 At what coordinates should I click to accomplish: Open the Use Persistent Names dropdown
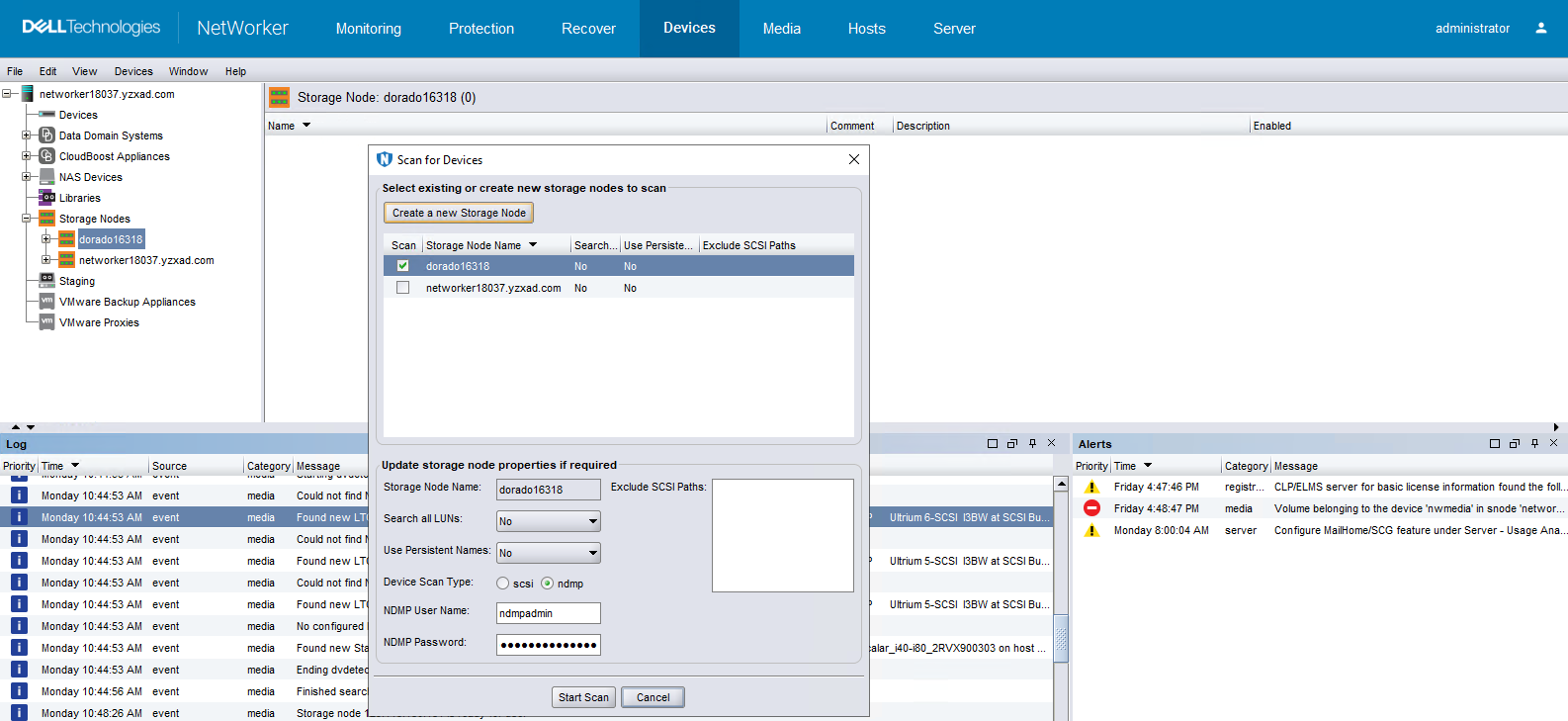pyautogui.click(x=549, y=553)
